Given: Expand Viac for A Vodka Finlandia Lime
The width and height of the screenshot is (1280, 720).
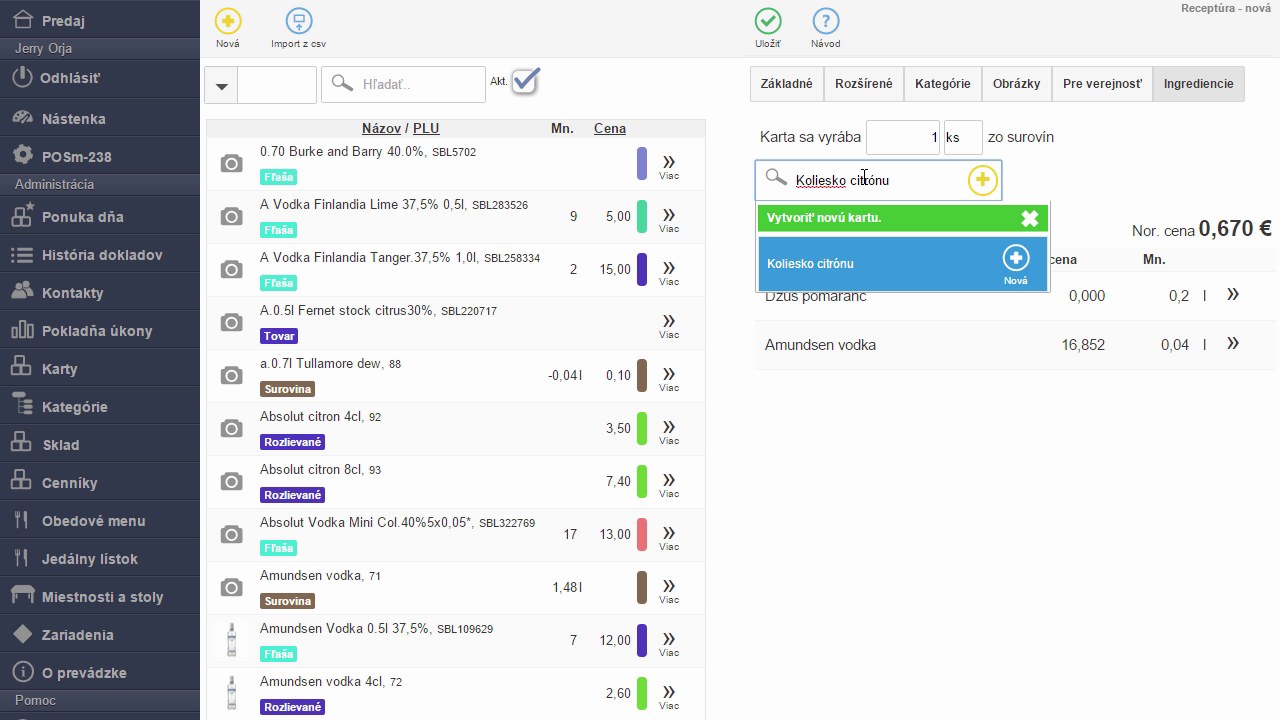Looking at the screenshot, I should pyautogui.click(x=669, y=218).
